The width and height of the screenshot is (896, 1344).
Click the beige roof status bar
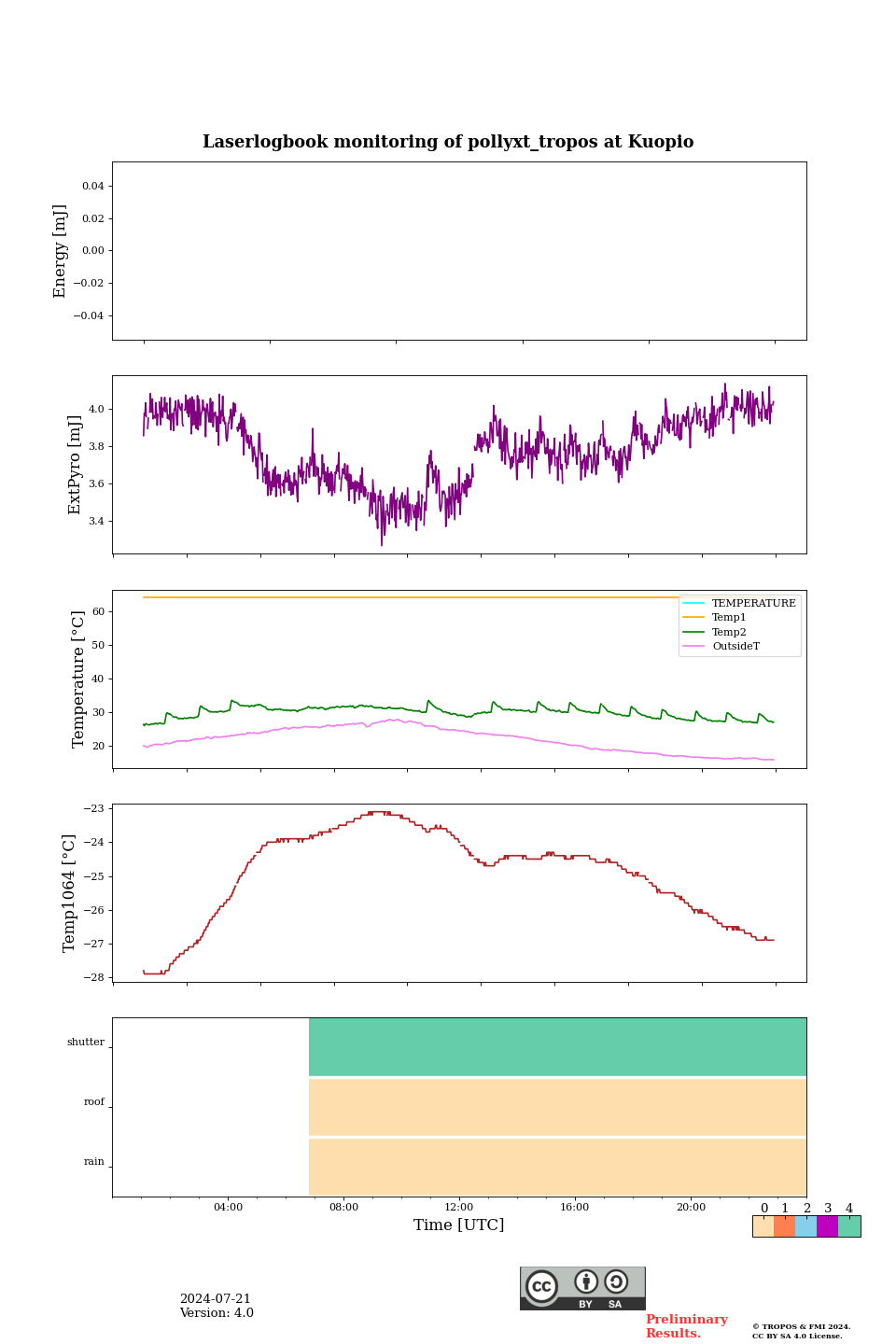pos(557,1107)
